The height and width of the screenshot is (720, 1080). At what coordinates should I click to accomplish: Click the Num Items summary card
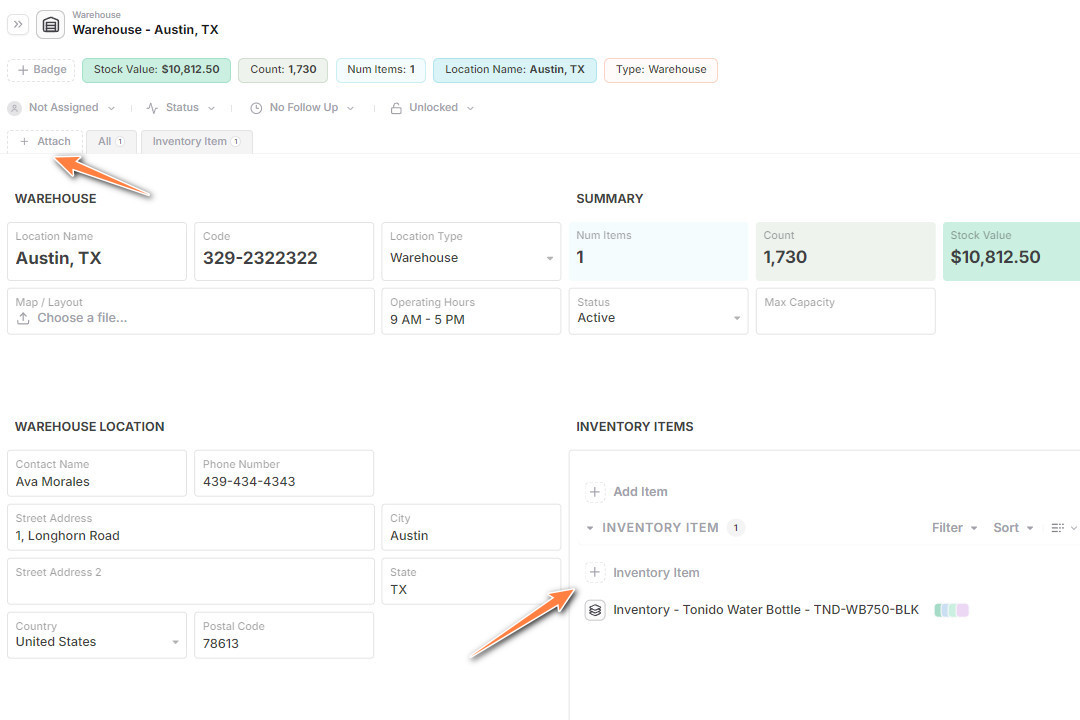(x=658, y=251)
